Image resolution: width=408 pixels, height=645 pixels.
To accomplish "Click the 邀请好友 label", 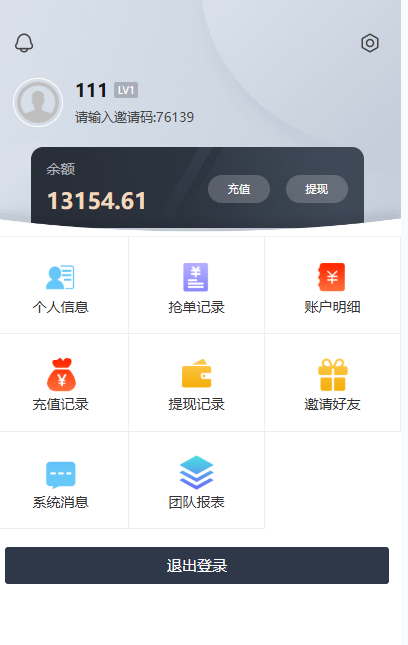I will tap(332, 404).
